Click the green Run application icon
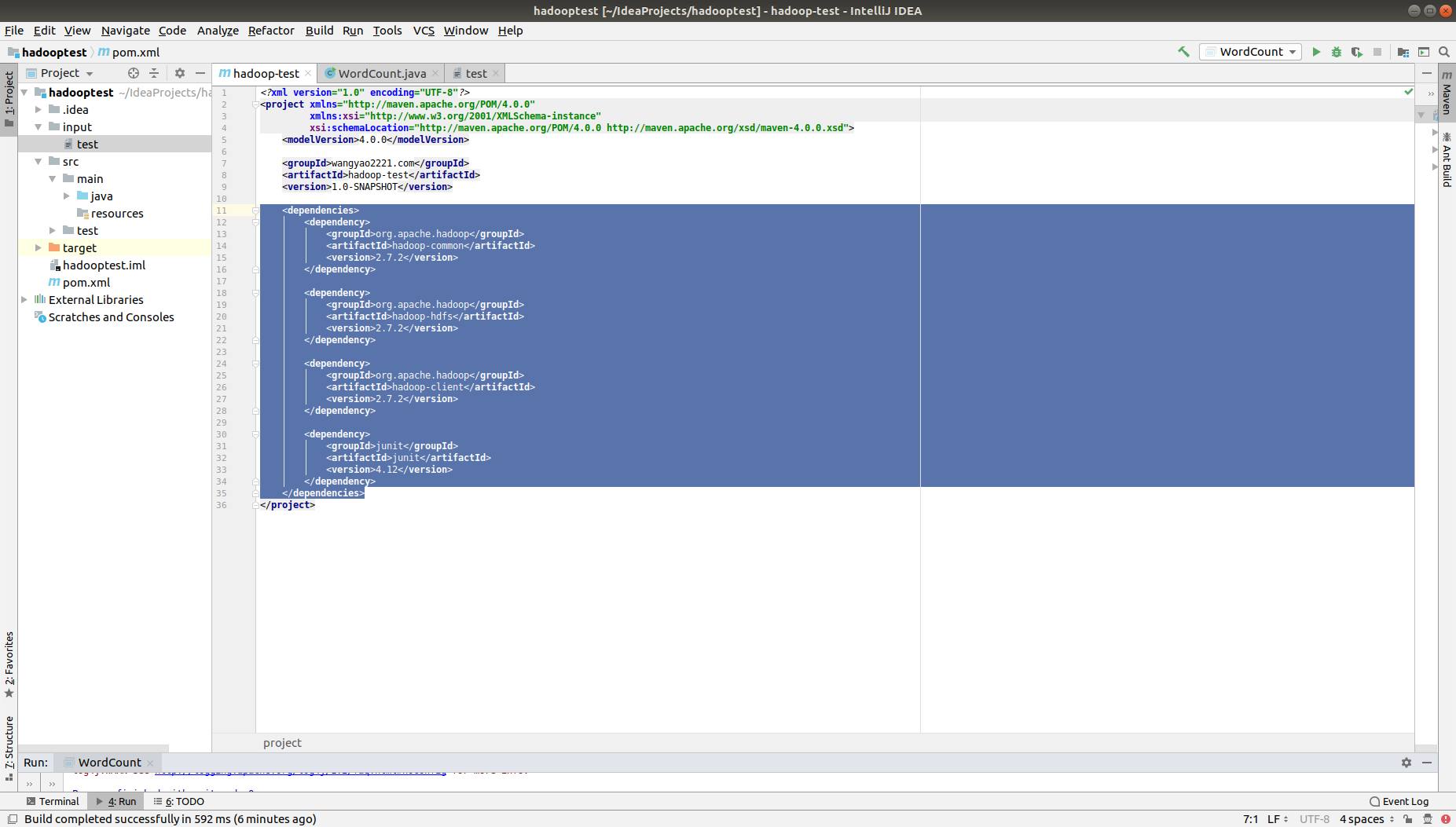 coord(1316,52)
